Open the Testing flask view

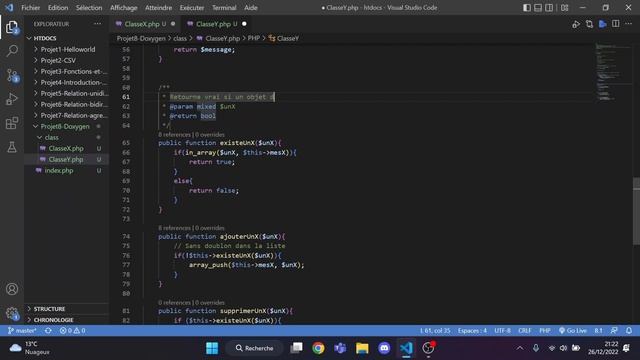pos(12,147)
